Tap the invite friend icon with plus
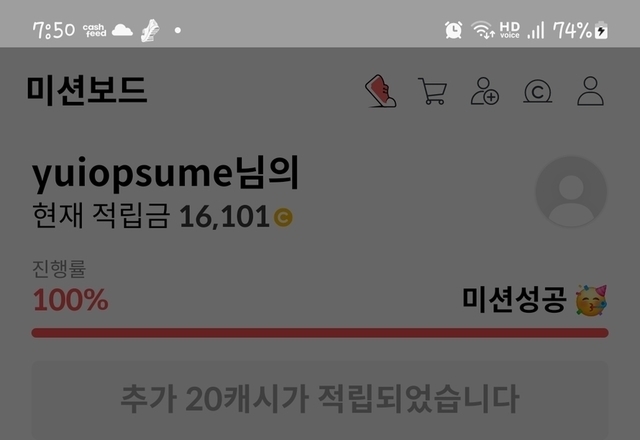 tap(485, 91)
